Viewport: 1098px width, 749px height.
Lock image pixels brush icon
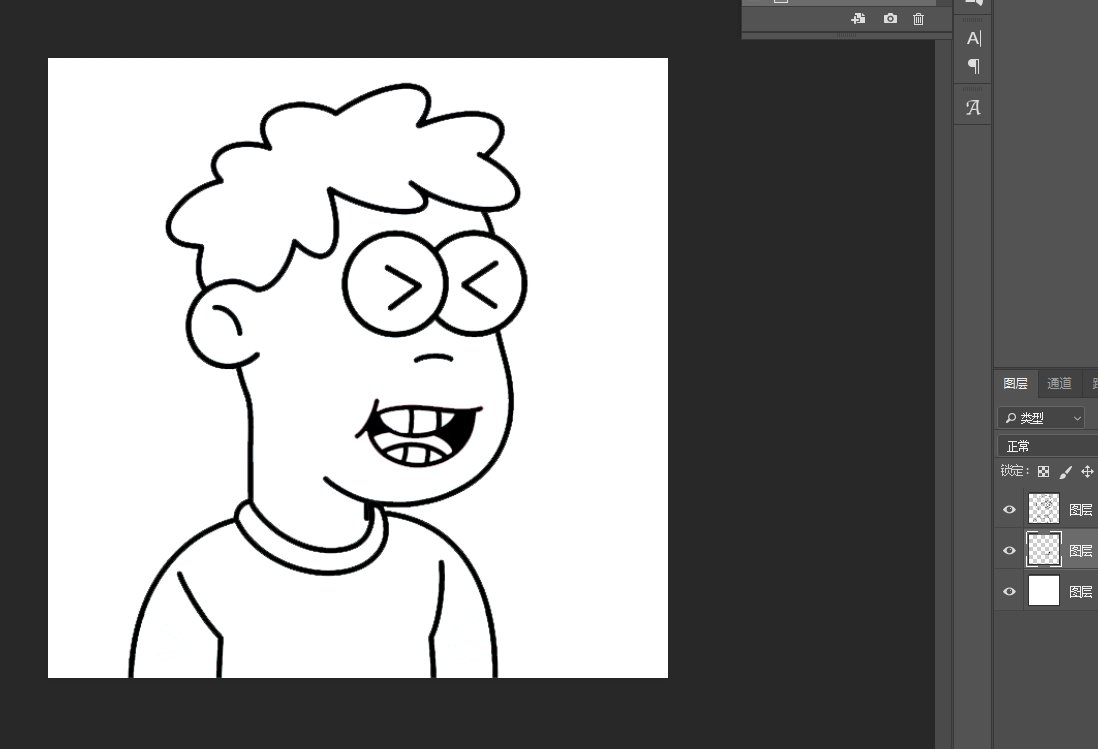click(x=1066, y=471)
